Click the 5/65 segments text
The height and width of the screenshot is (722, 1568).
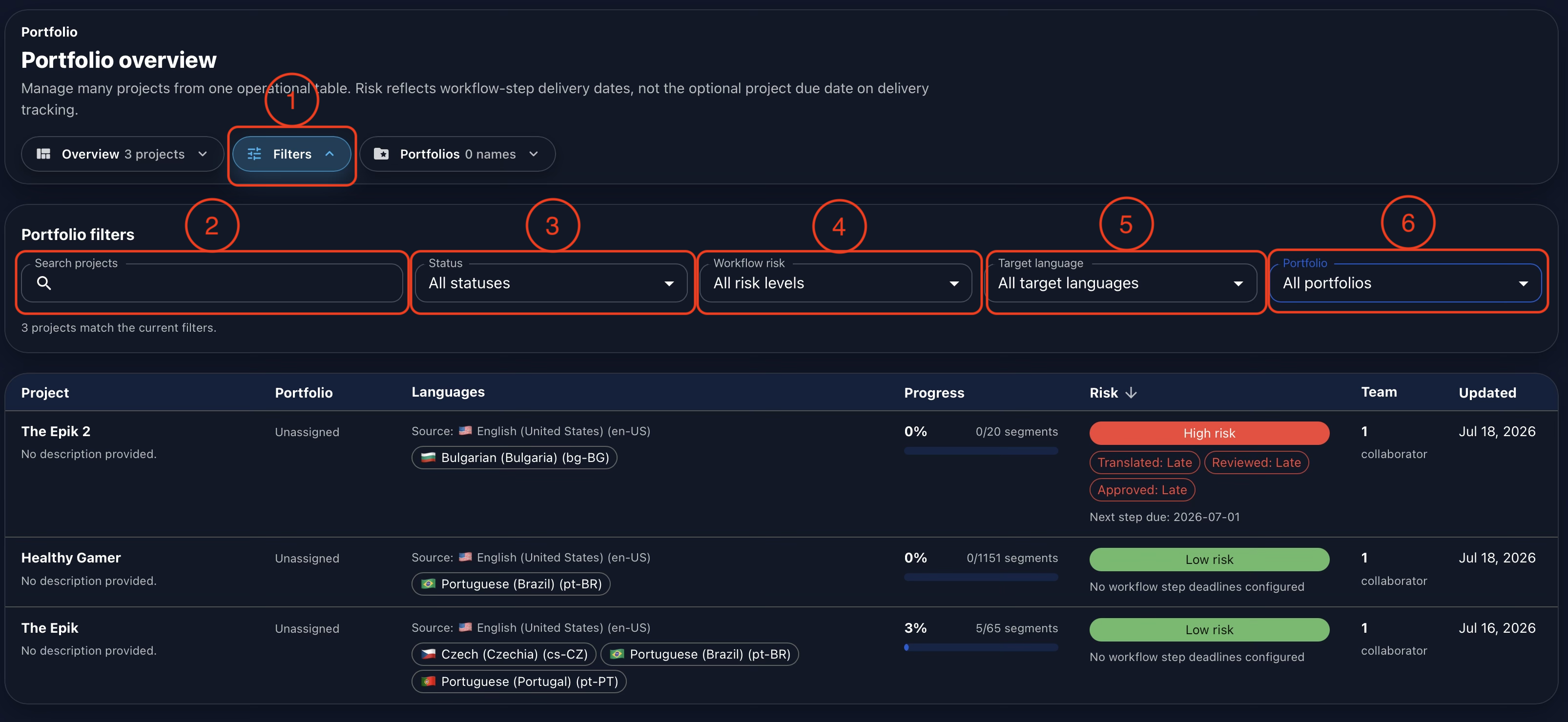tap(1016, 628)
